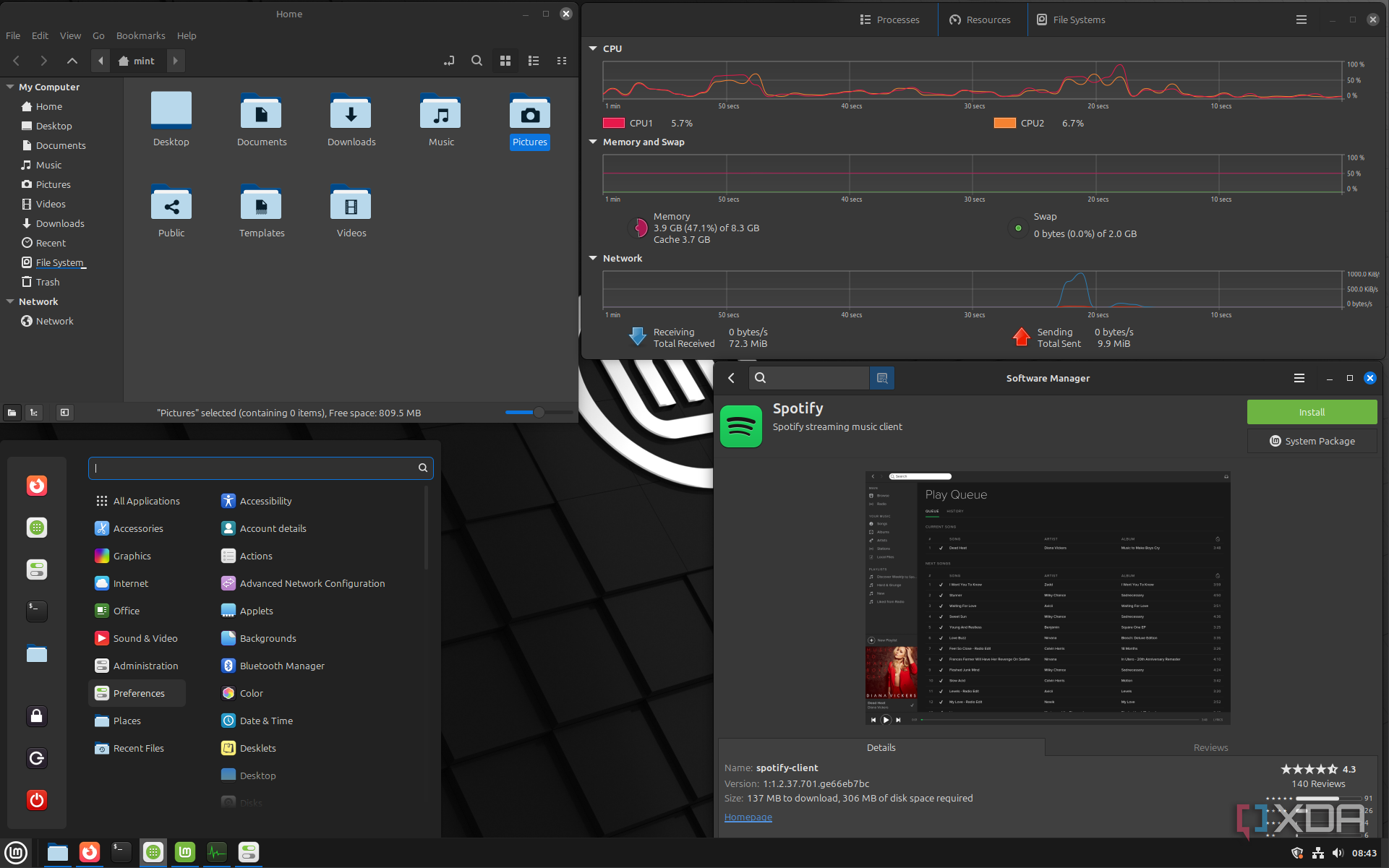
Task: Open Software Manager hamburger menu
Action: tap(1299, 378)
